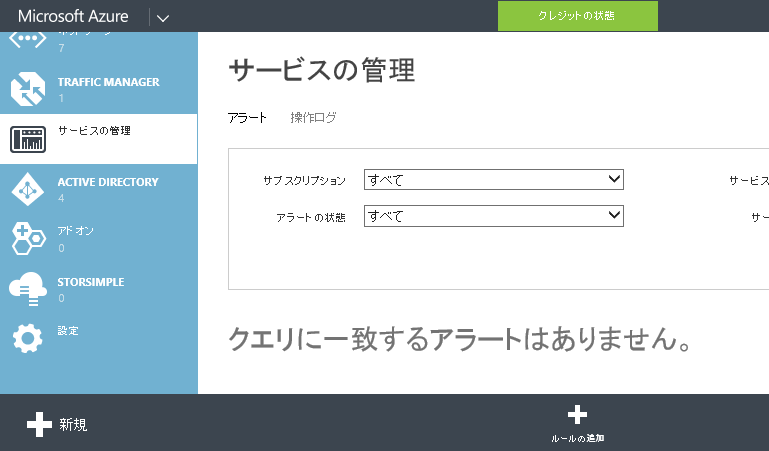Screen dimensions: 769x451
Task: Click the ルールの追加 label
Action: click(x=577, y=438)
